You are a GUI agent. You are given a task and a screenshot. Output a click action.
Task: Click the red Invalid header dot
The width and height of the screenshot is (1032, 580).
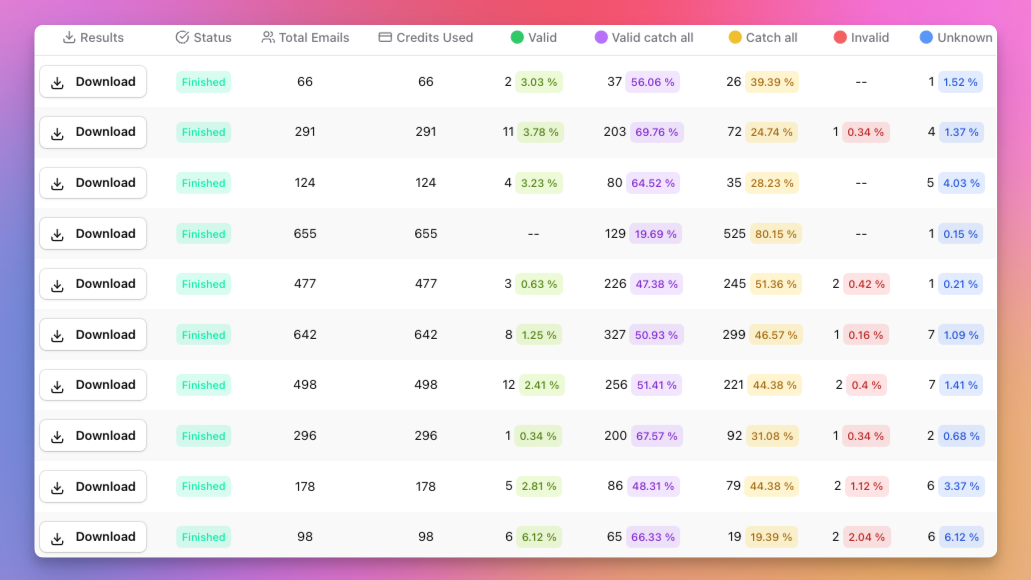[840, 38]
